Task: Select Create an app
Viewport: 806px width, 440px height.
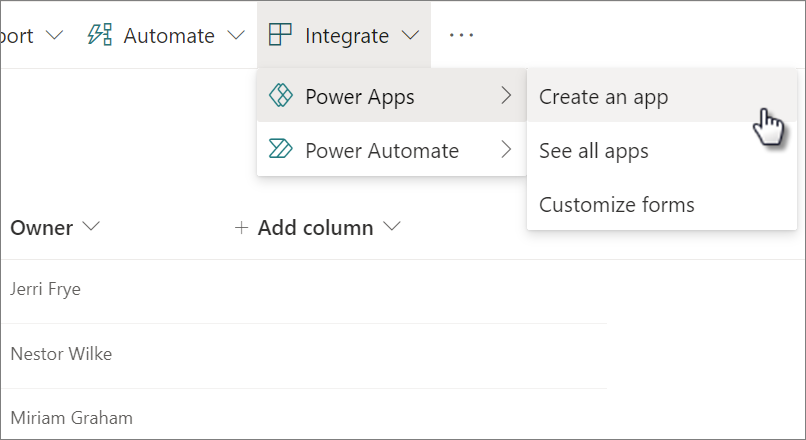Action: [x=603, y=96]
